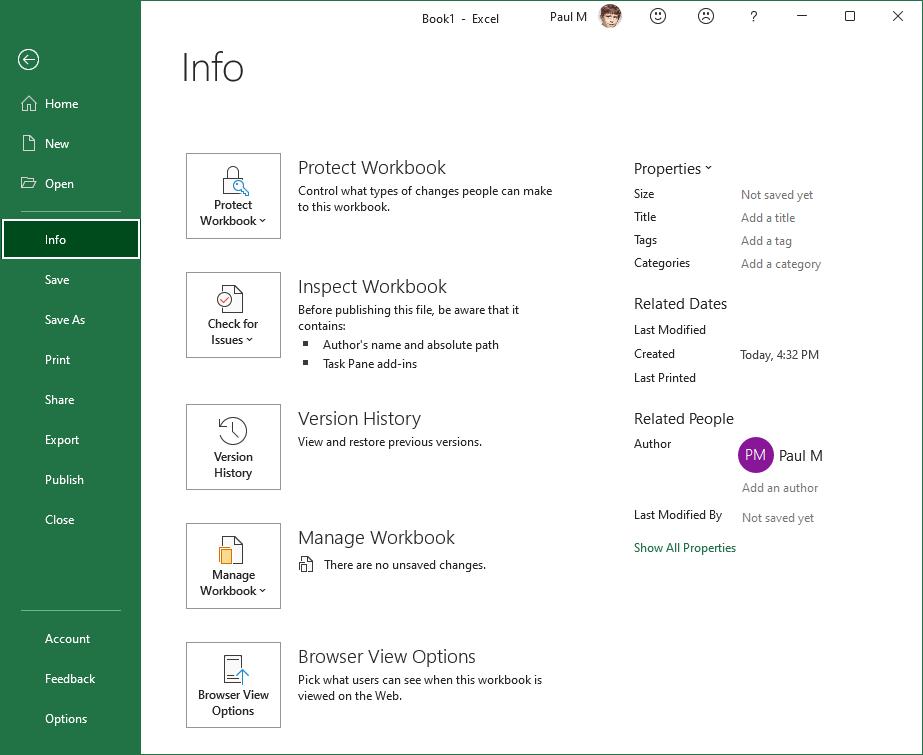Image resolution: width=923 pixels, height=755 pixels.
Task: Click 'Author's name and absolute path' bullet
Action: (x=410, y=345)
